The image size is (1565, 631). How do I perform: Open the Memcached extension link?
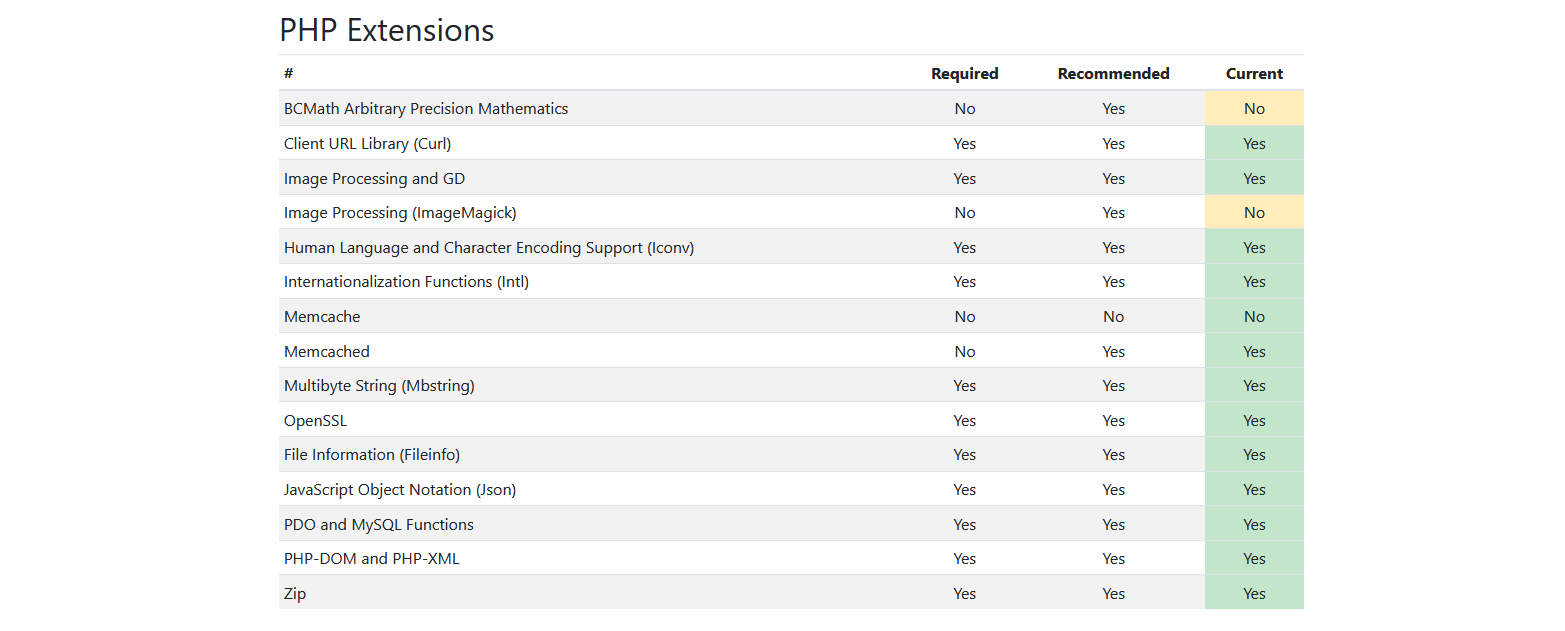327,351
